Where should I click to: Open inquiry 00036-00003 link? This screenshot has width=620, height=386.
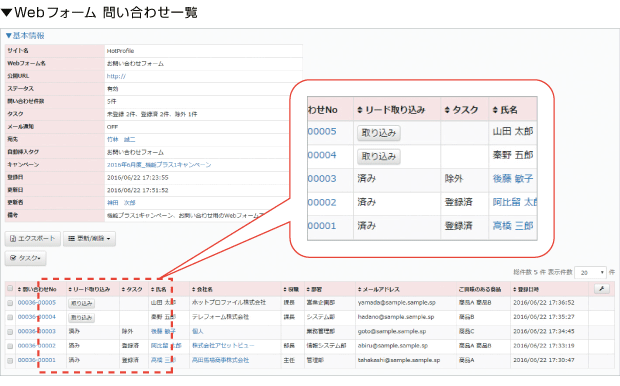pyautogui.click(x=37, y=331)
